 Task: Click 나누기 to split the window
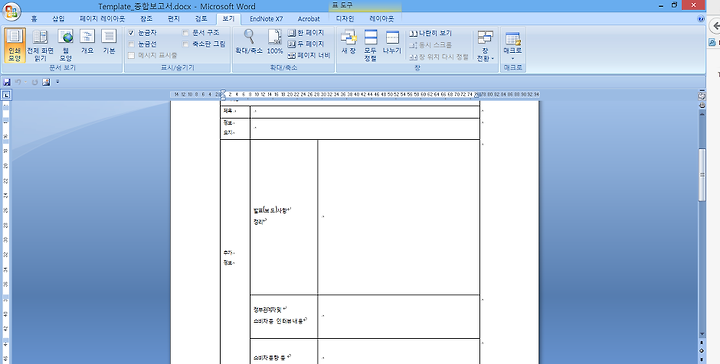click(392, 42)
